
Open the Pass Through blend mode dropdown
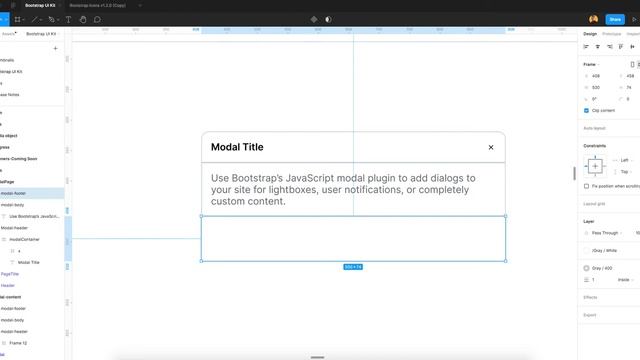tap(607, 233)
